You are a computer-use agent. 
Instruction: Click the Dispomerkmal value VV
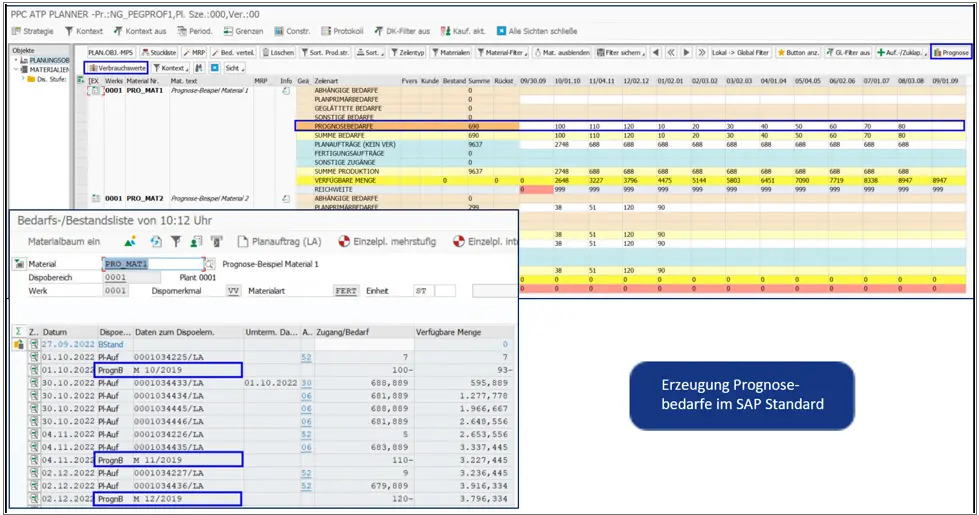(x=233, y=291)
